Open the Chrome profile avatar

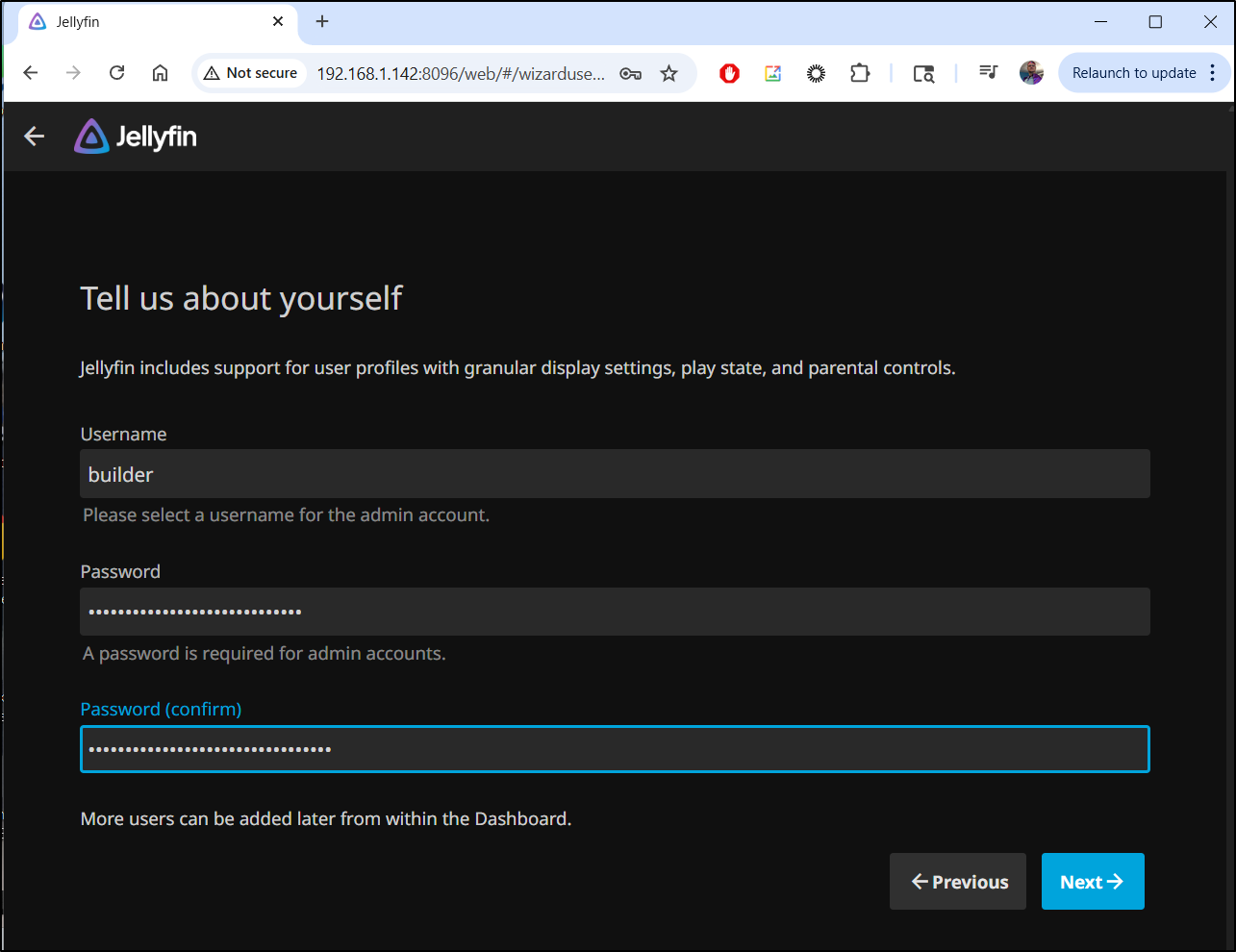[1031, 73]
